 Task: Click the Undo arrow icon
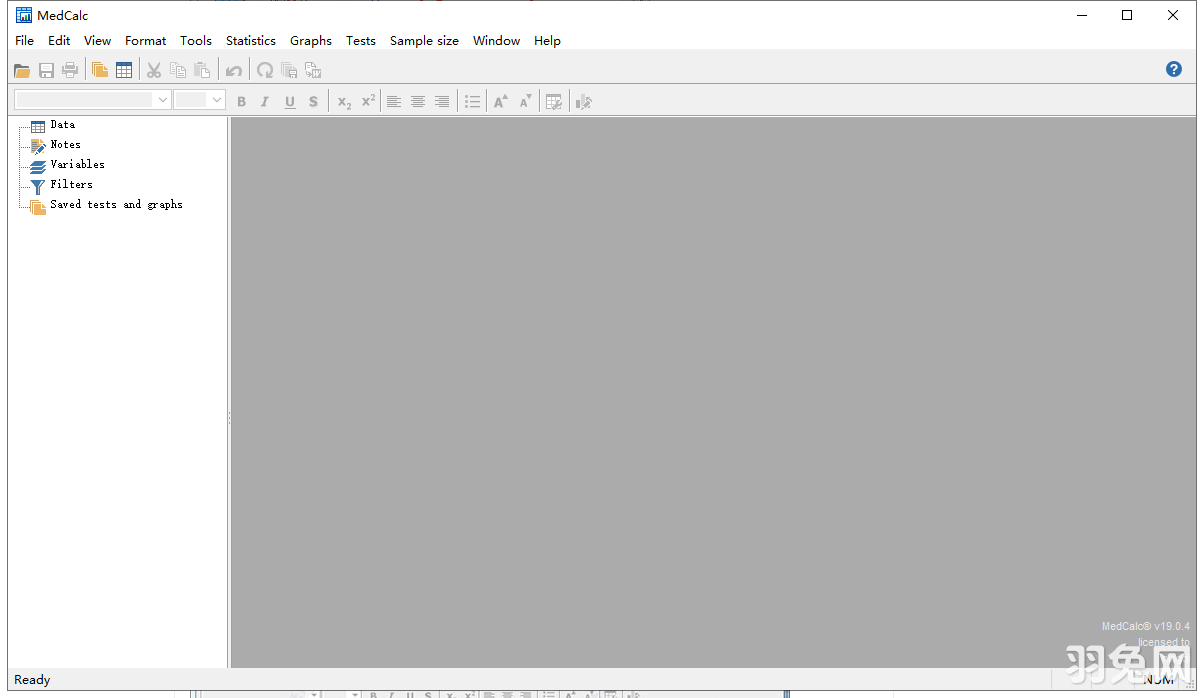point(233,70)
